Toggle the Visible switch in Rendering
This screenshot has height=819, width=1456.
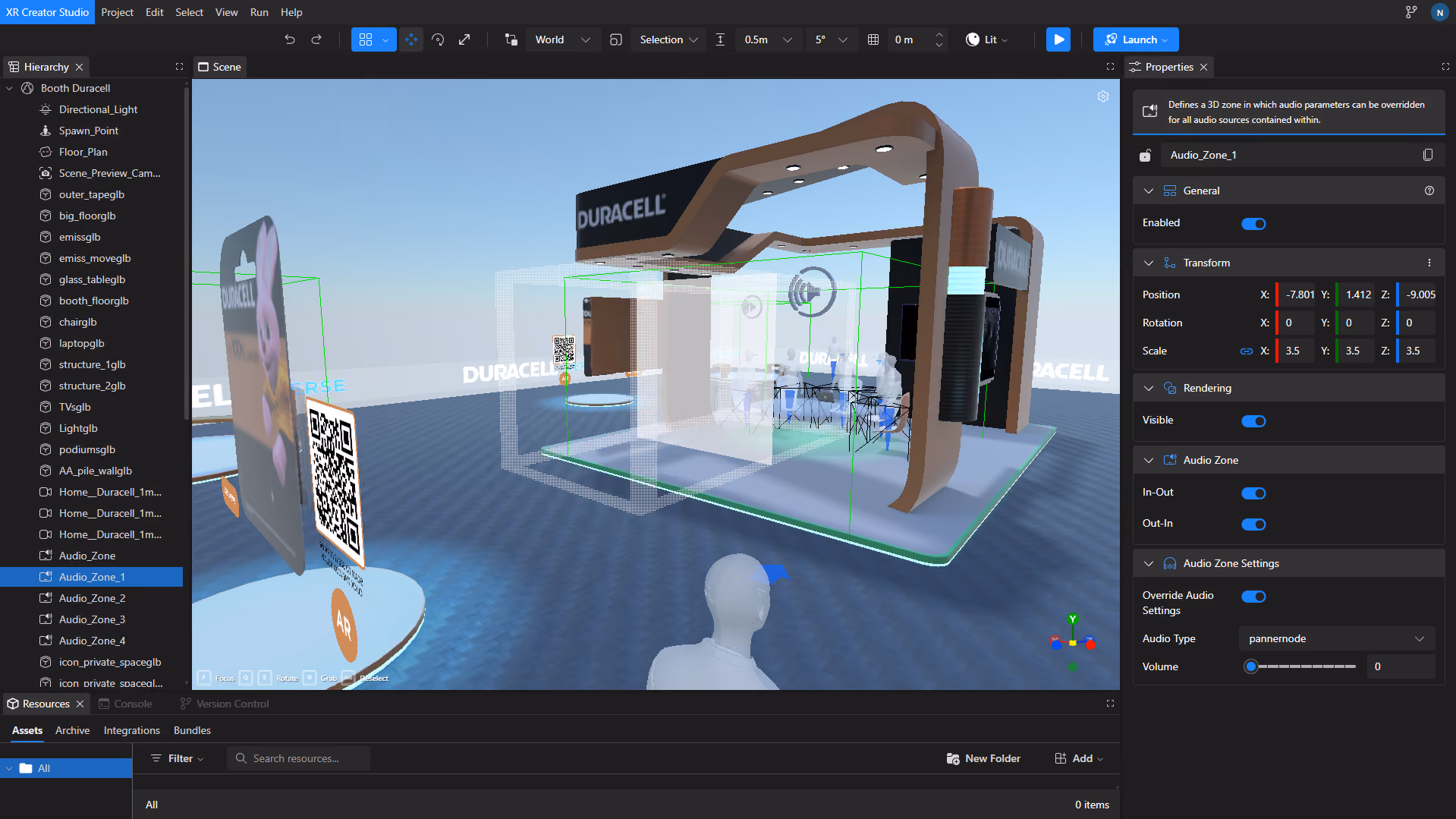[x=1253, y=421]
